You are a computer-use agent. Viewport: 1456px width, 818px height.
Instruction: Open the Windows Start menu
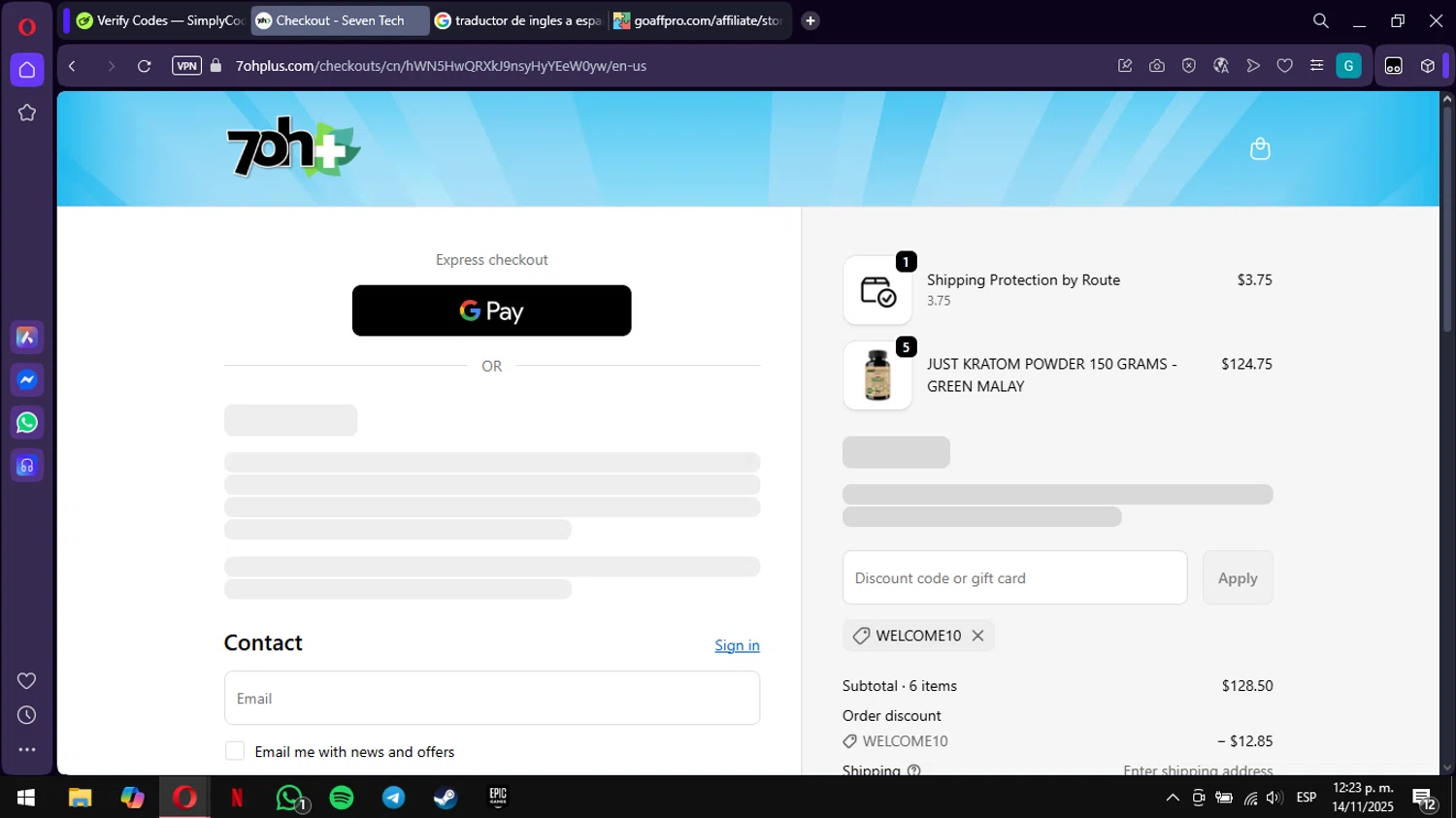tap(26, 798)
